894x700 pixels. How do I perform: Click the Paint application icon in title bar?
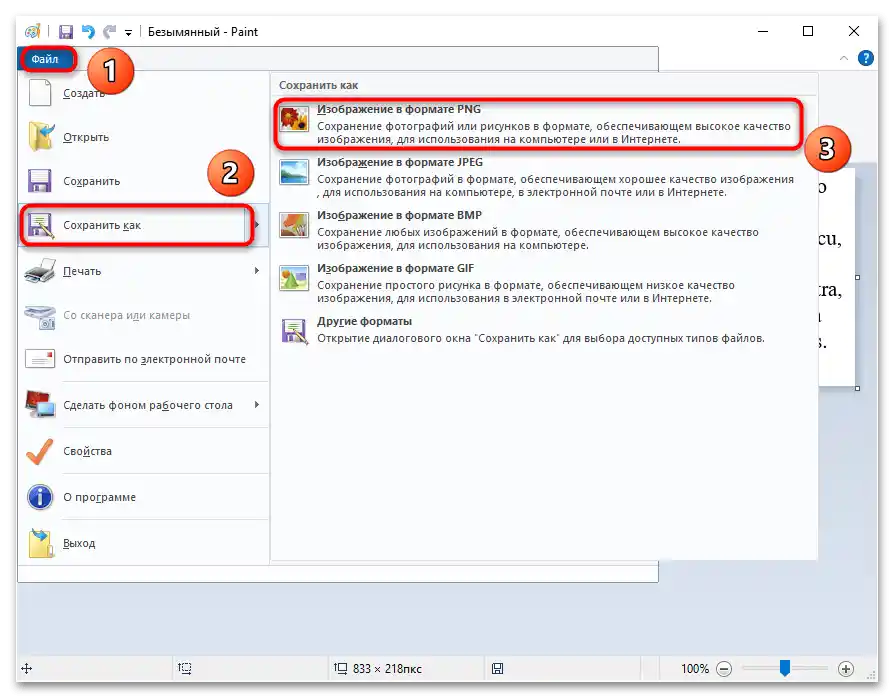coord(33,31)
